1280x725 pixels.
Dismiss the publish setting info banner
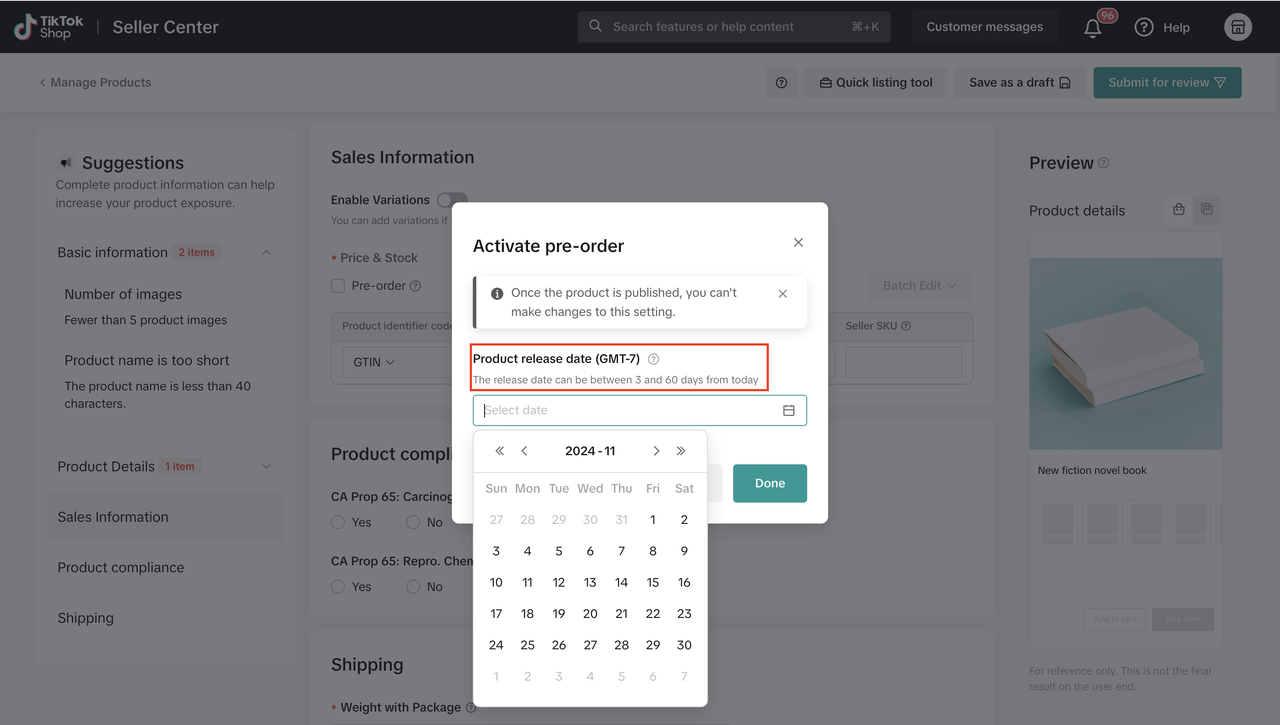point(782,294)
